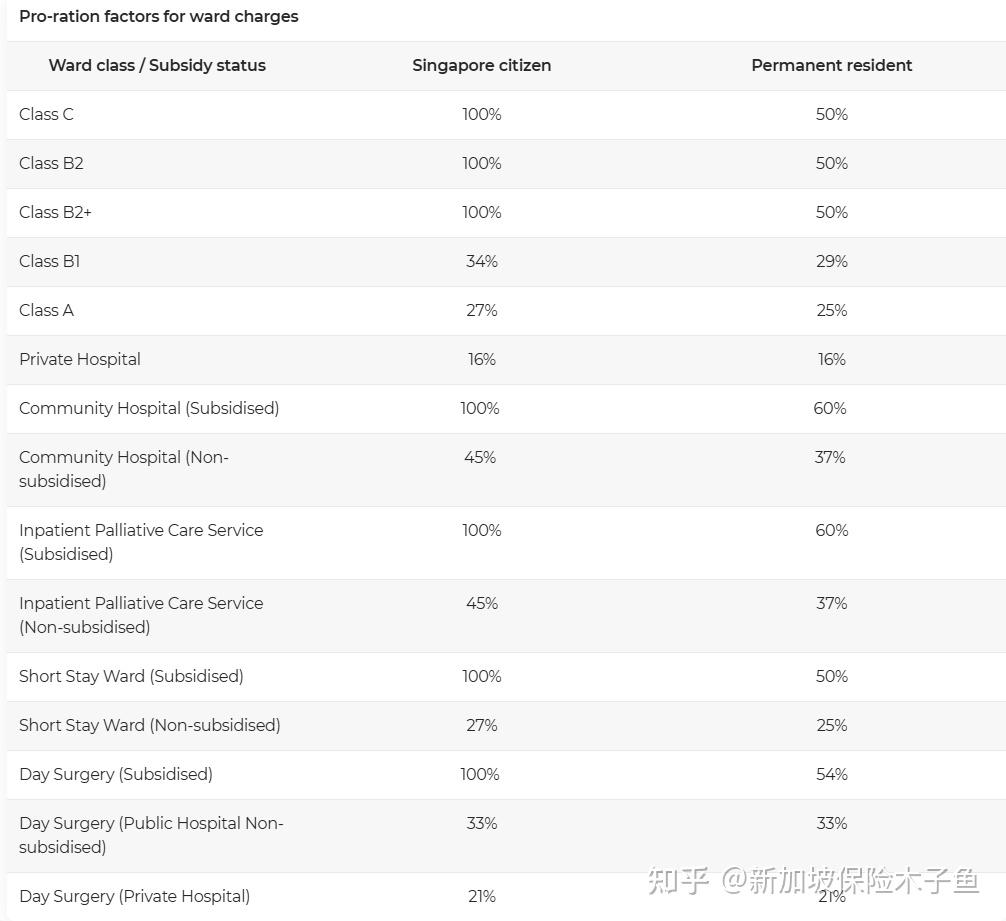Click the 34% Singapore citizen value for Class B1
Image resolution: width=1006 pixels, height=921 pixels.
481,261
